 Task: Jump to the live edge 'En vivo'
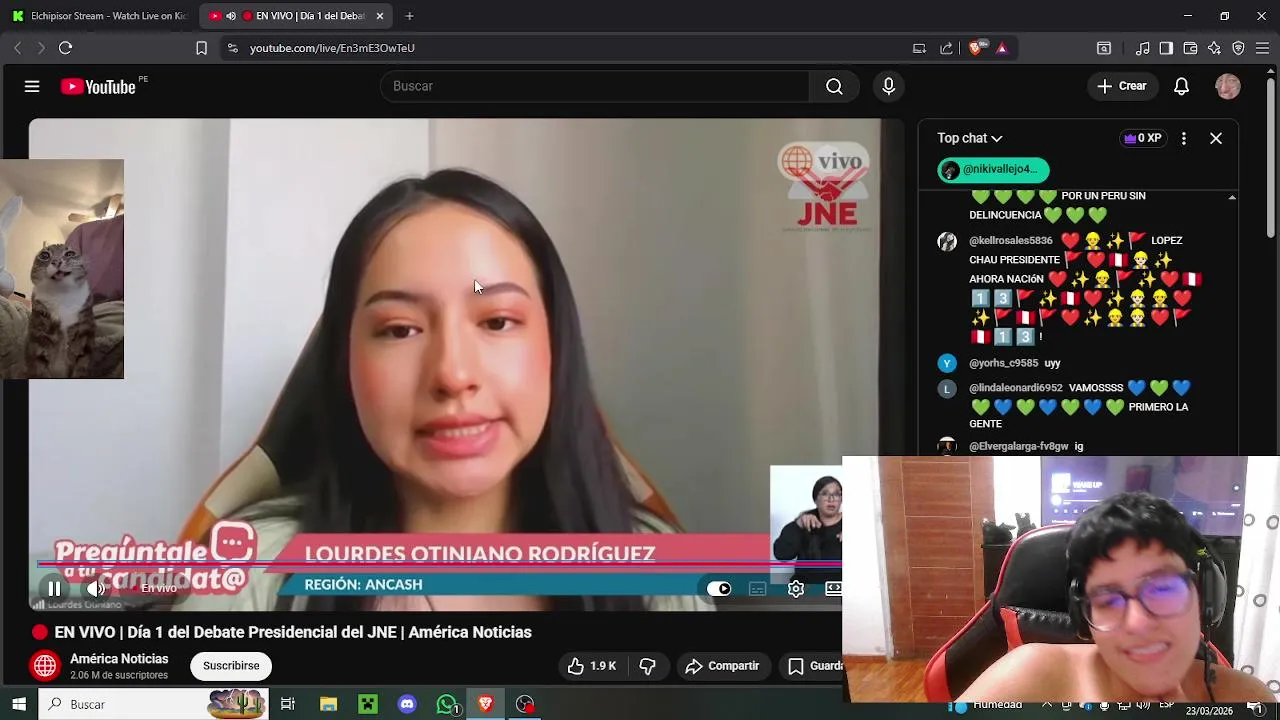(x=154, y=589)
